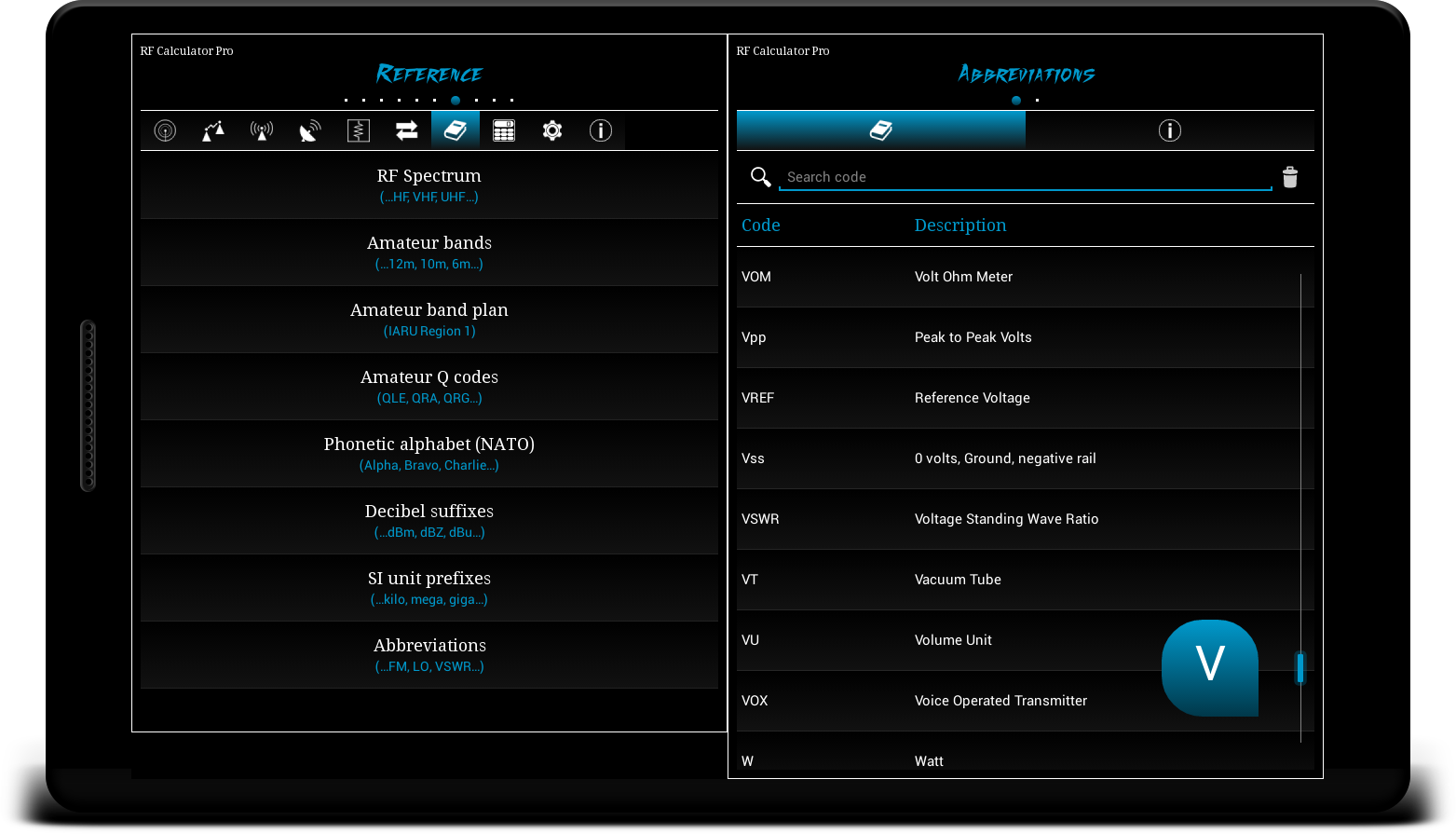Select the VU Volume Unit row
The height and width of the screenshot is (834, 1456).
1026,640
